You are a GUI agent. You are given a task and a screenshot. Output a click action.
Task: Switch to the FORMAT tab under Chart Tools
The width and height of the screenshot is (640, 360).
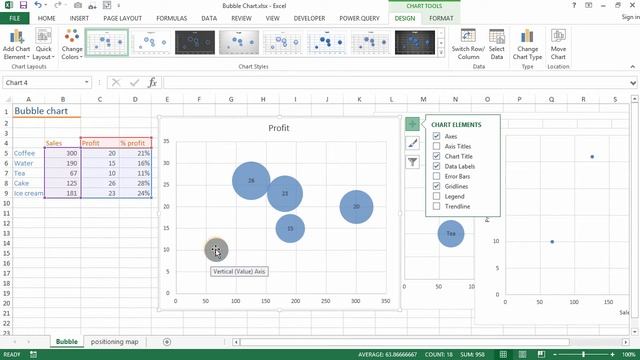pyautogui.click(x=441, y=18)
